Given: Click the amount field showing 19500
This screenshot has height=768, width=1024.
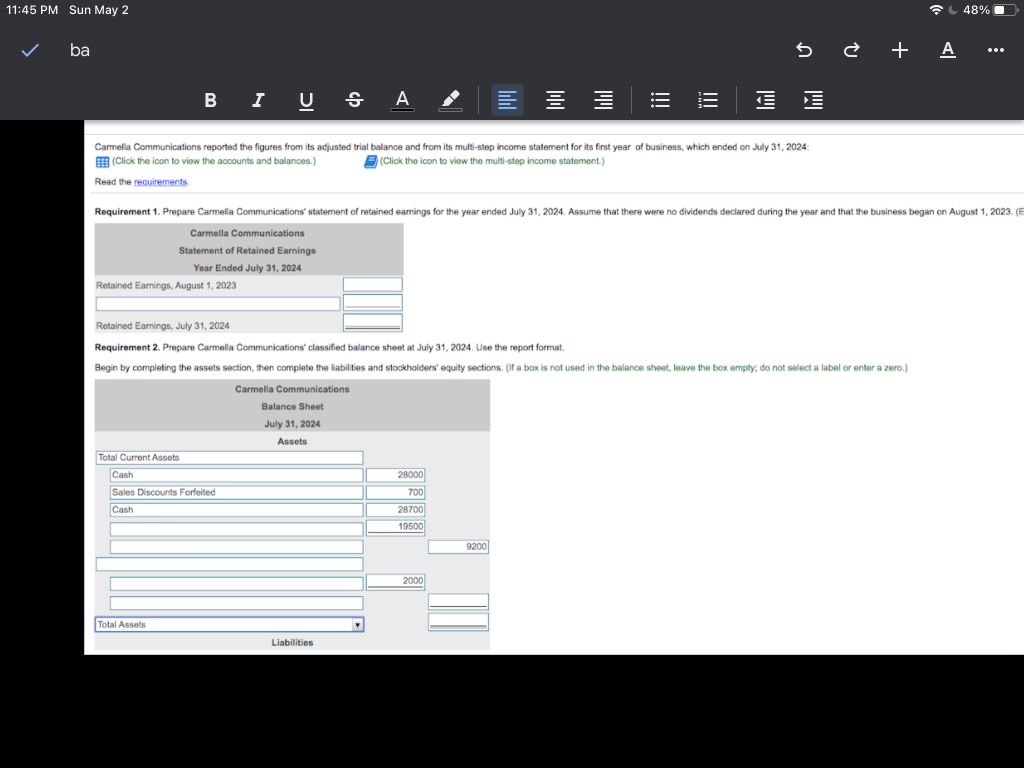Looking at the screenshot, I should click(396, 527).
